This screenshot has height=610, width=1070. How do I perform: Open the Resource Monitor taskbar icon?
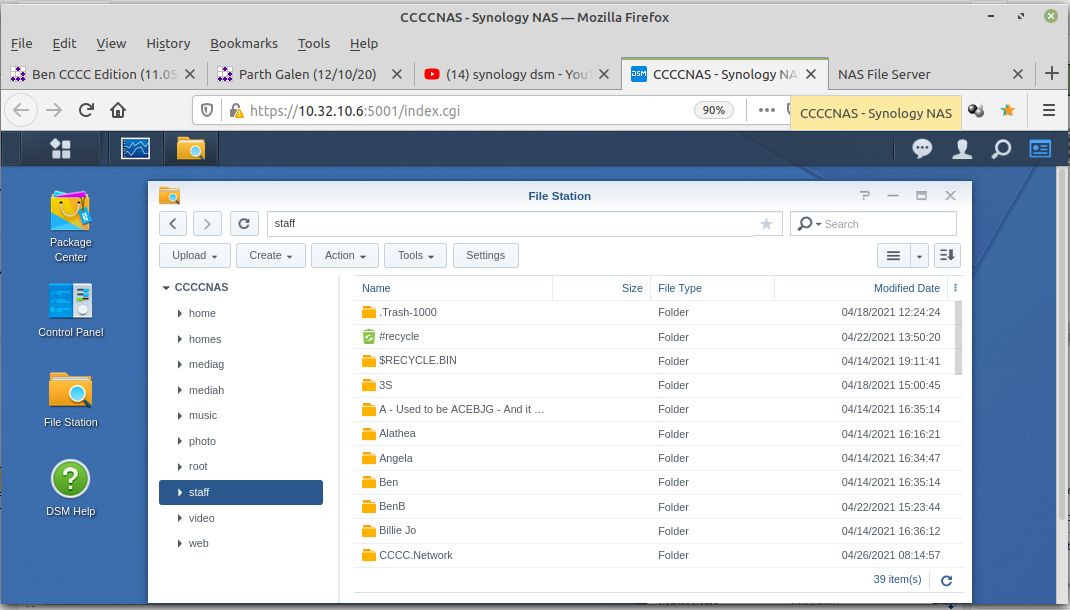pos(135,149)
